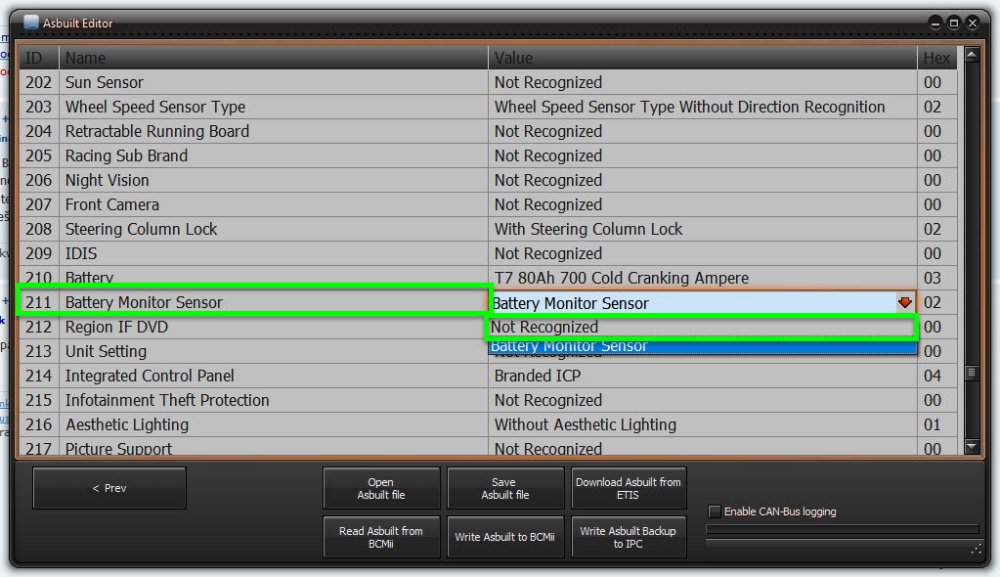Click the Value cell of Steering Column Lock

tap(703, 229)
